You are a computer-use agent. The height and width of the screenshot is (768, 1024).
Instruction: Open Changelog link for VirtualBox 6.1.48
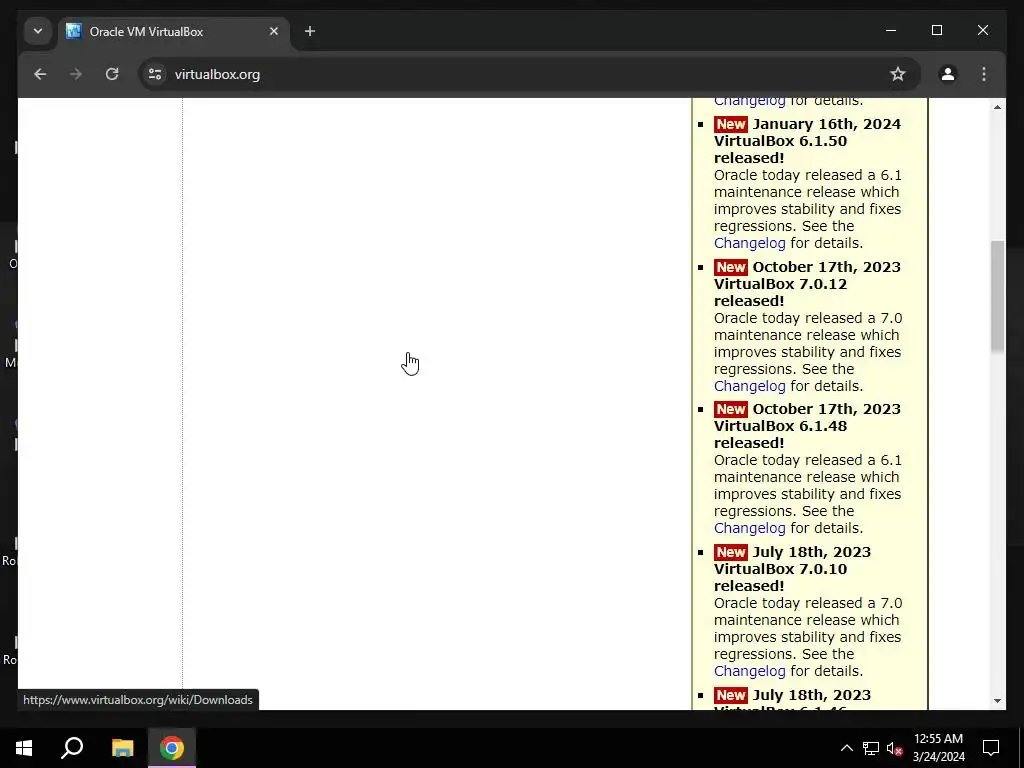click(749, 528)
